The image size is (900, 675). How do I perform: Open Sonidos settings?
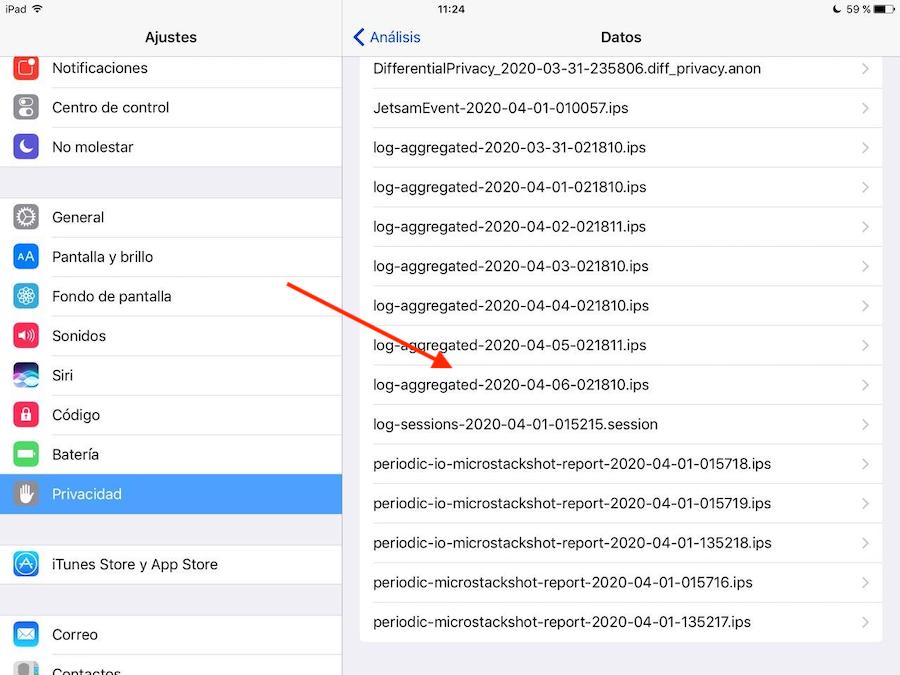(x=170, y=336)
